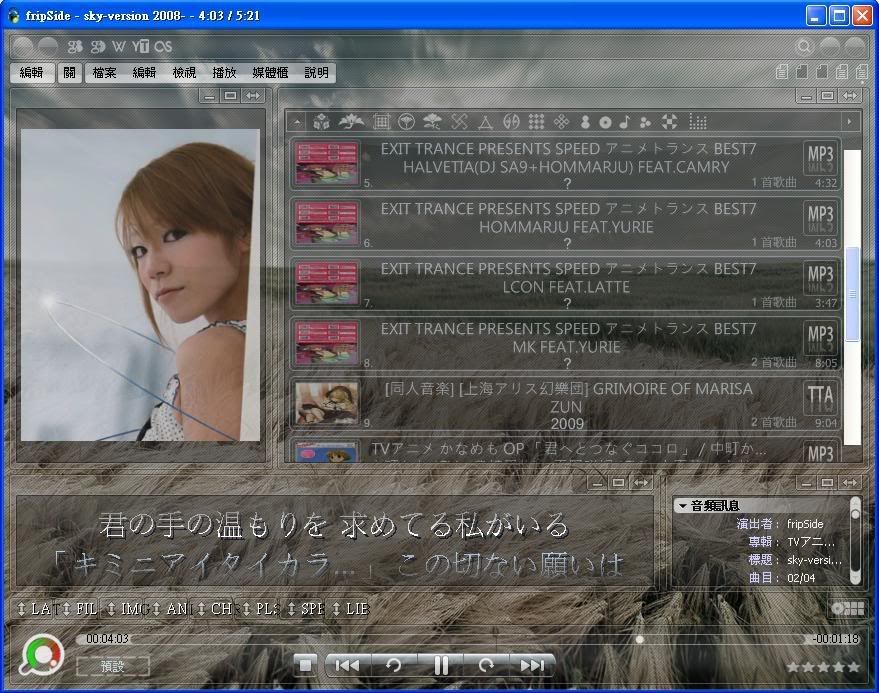Select the GRIMOIRE OF MARISA playlist entry
Viewport: 879px width, 693px height.
click(566, 404)
